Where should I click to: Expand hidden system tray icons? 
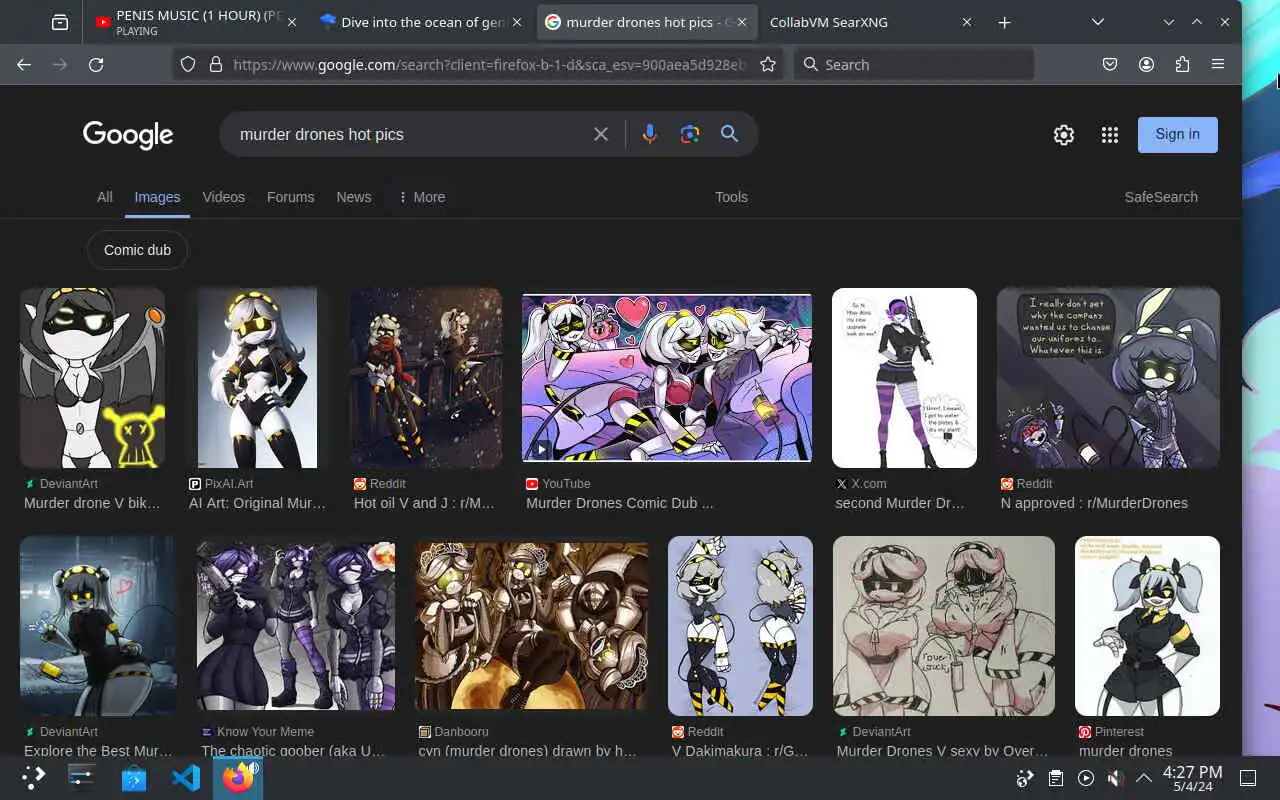pos(1144,778)
